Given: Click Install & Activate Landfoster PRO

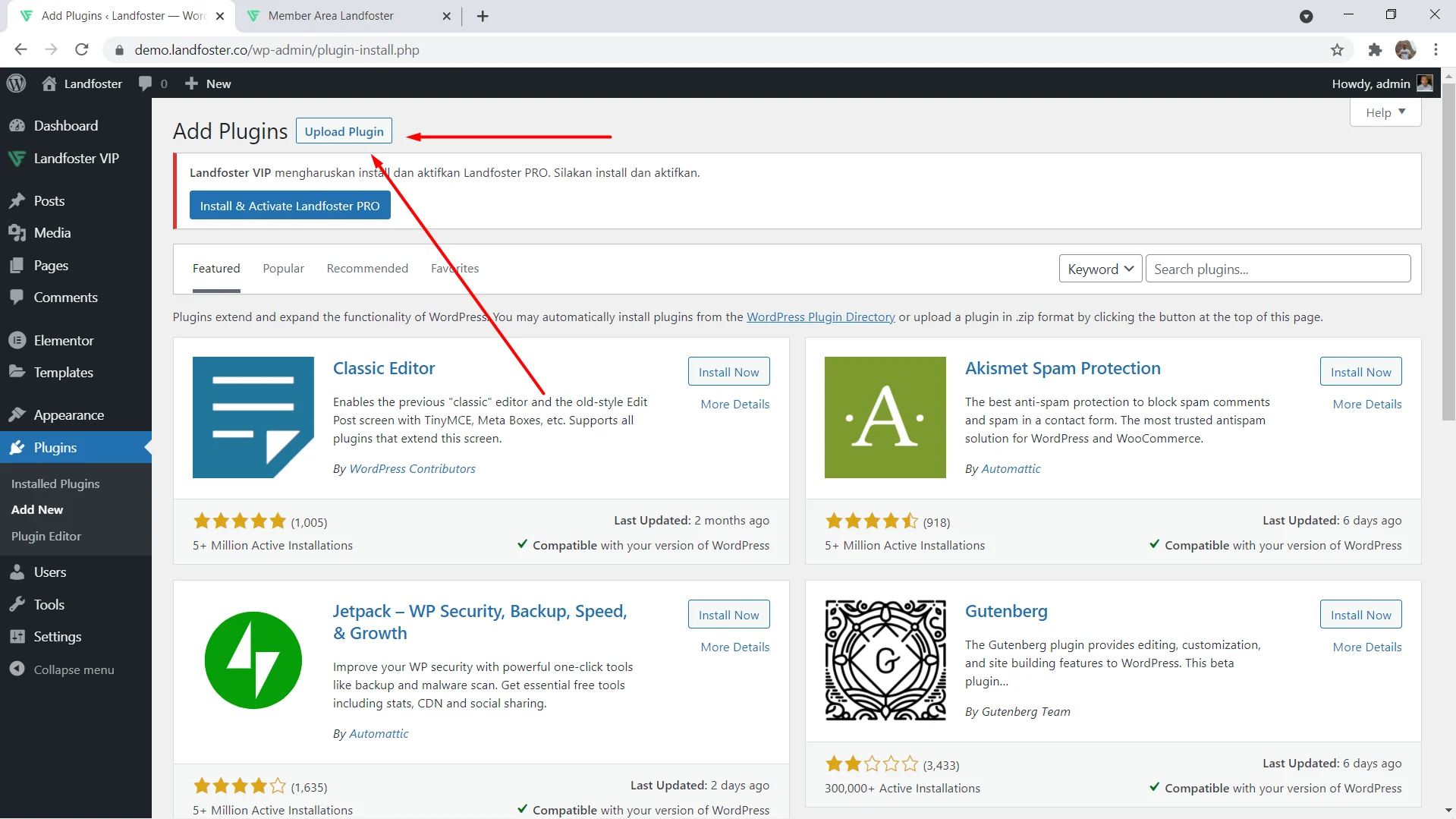Looking at the screenshot, I should pyautogui.click(x=290, y=206).
